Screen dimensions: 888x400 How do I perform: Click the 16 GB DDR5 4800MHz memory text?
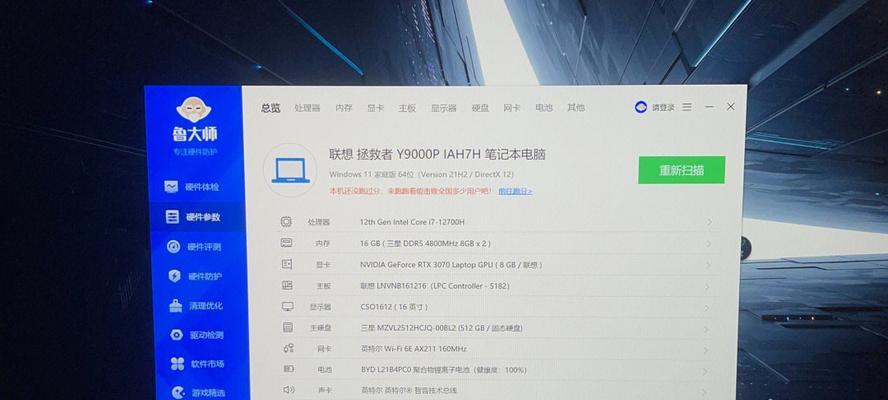pyautogui.click(x=425, y=244)
